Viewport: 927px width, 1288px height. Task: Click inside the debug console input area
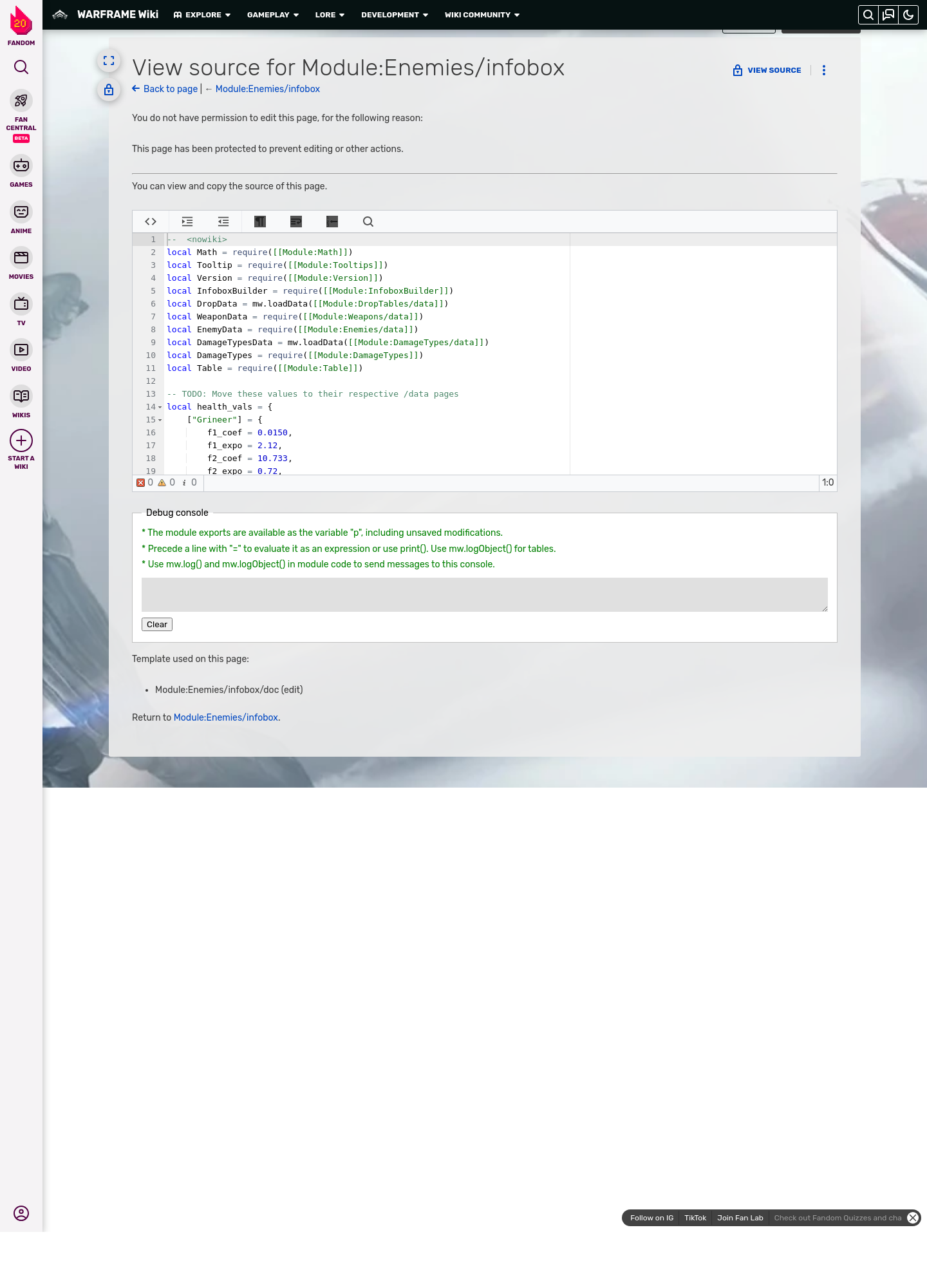[x=485, y=594]
